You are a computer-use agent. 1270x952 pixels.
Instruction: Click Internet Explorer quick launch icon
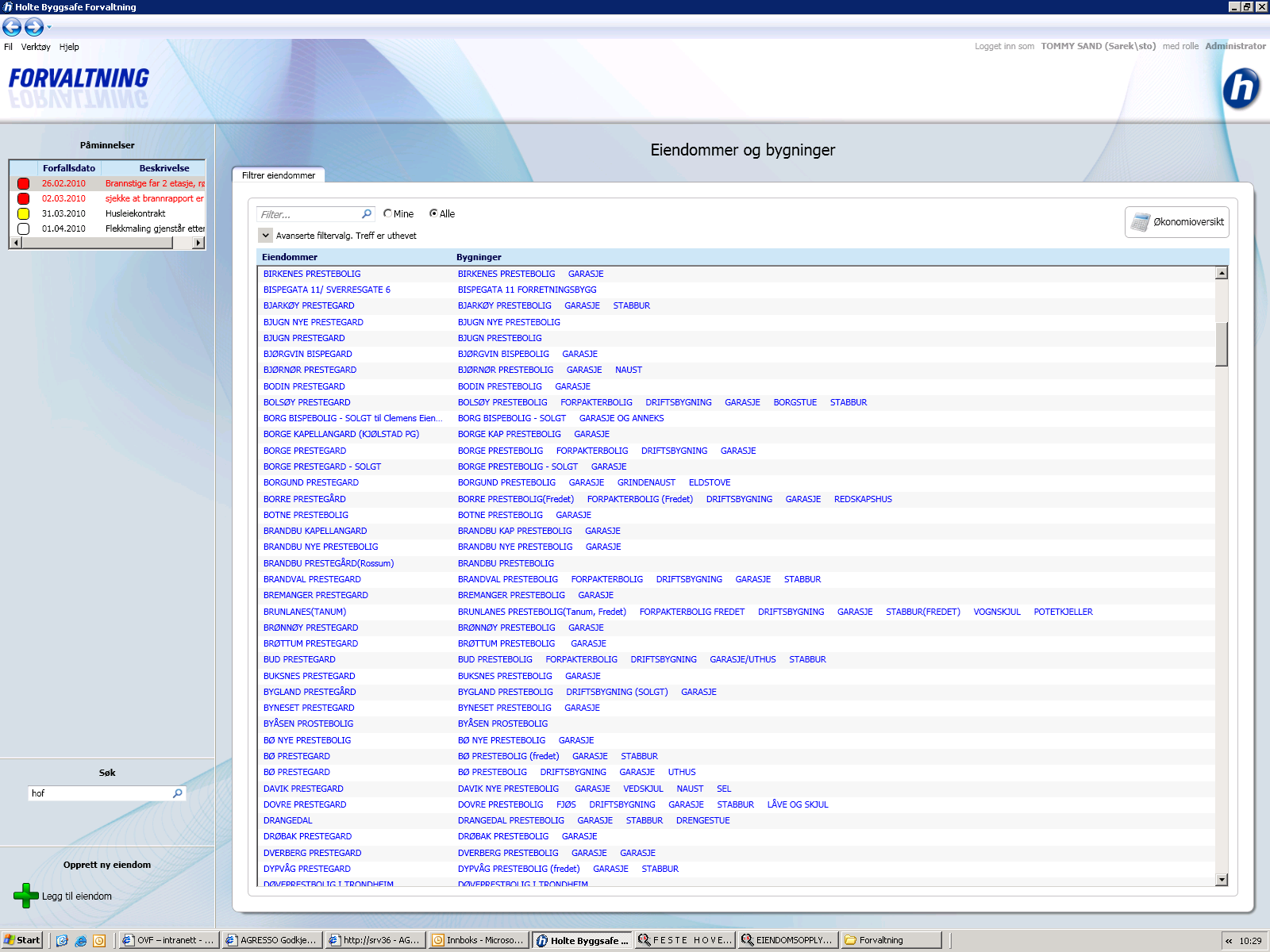[x=81, y=941]
